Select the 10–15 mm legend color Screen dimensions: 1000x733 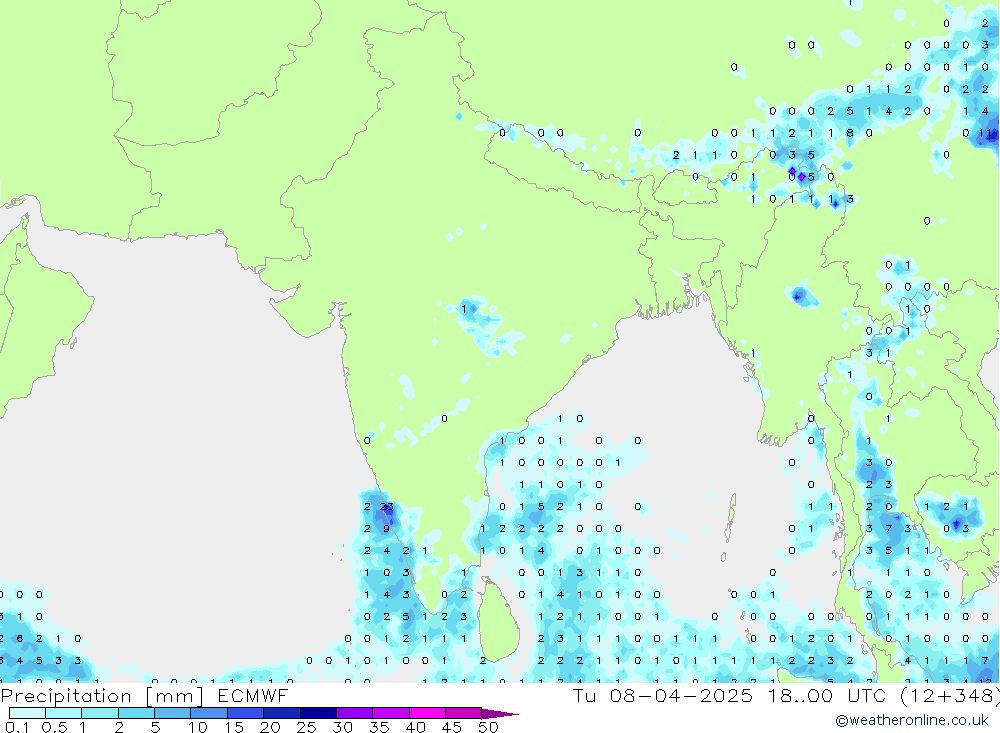[209, 713]
